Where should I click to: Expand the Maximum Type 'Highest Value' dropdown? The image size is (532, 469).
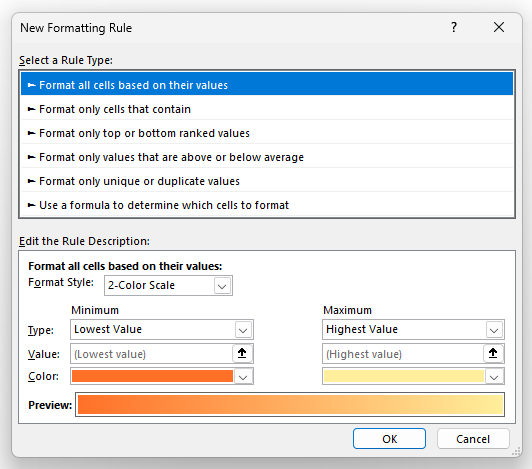pos(413,330)
